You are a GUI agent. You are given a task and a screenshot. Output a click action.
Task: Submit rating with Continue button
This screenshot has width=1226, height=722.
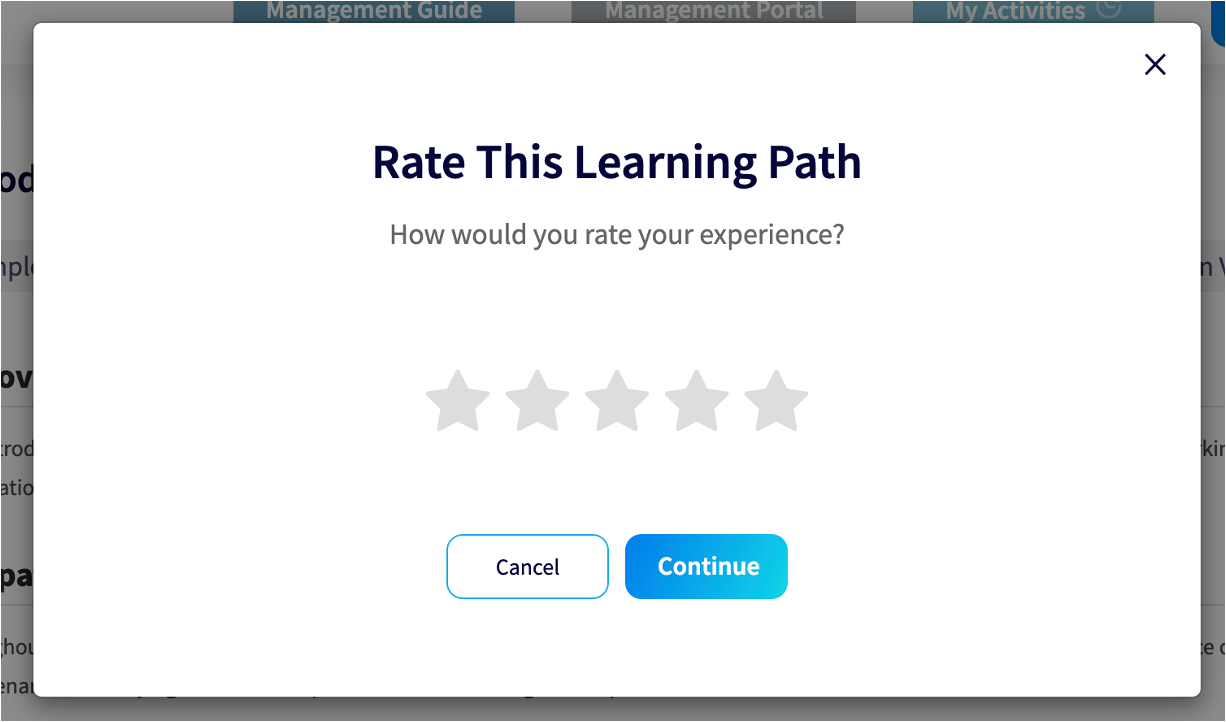(706, 567)
